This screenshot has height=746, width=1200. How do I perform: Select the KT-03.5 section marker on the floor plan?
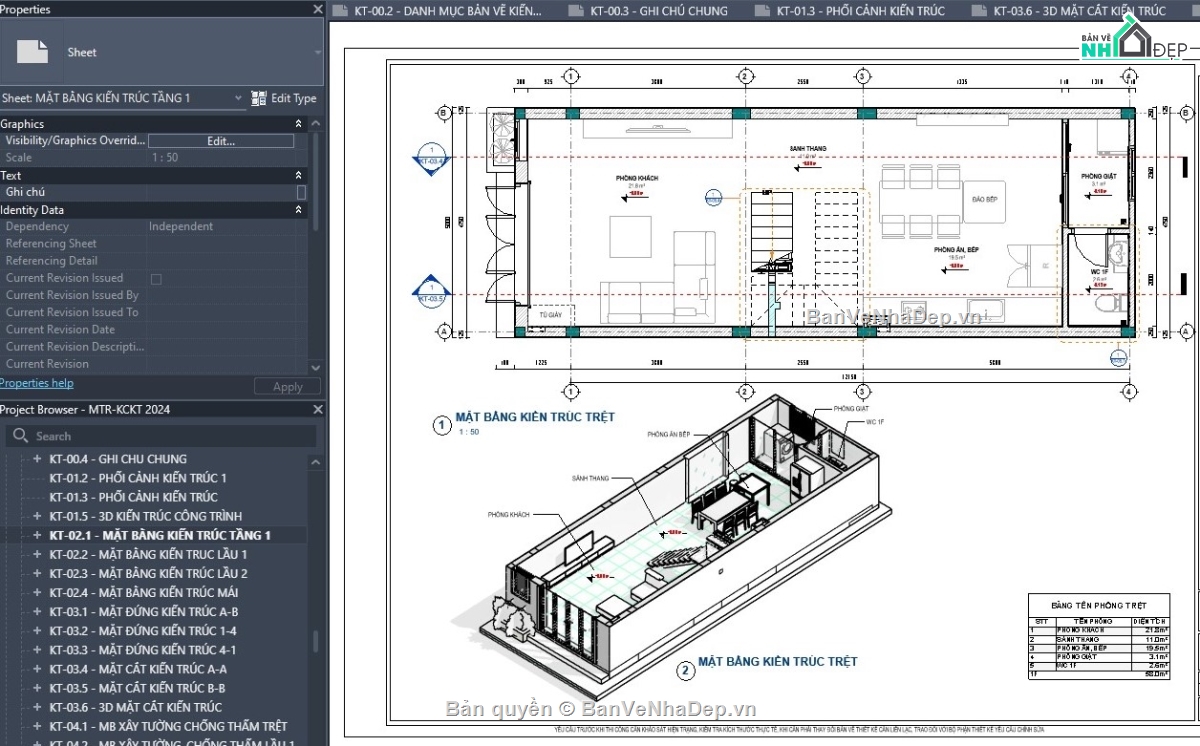pos(431,293)
